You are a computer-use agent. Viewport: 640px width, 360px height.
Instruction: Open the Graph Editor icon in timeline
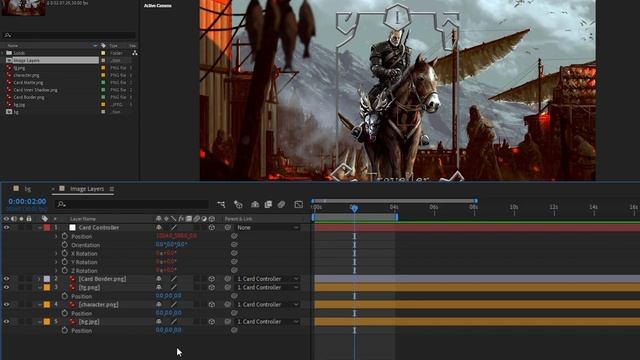tap(298, 204)
